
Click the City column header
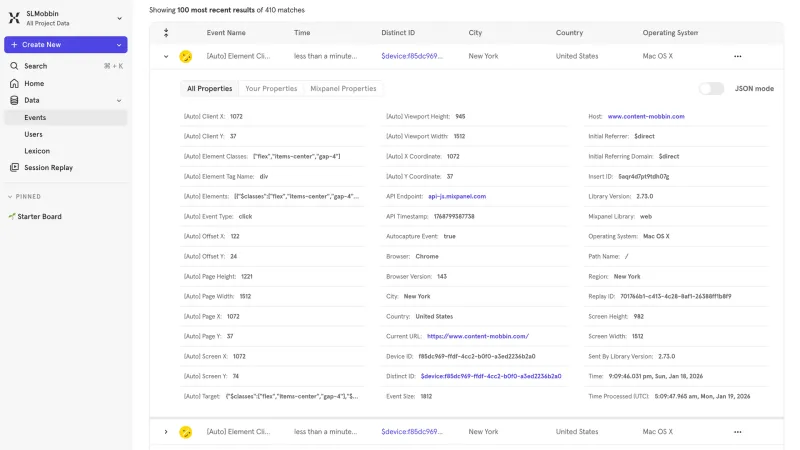tap(475, 33)
